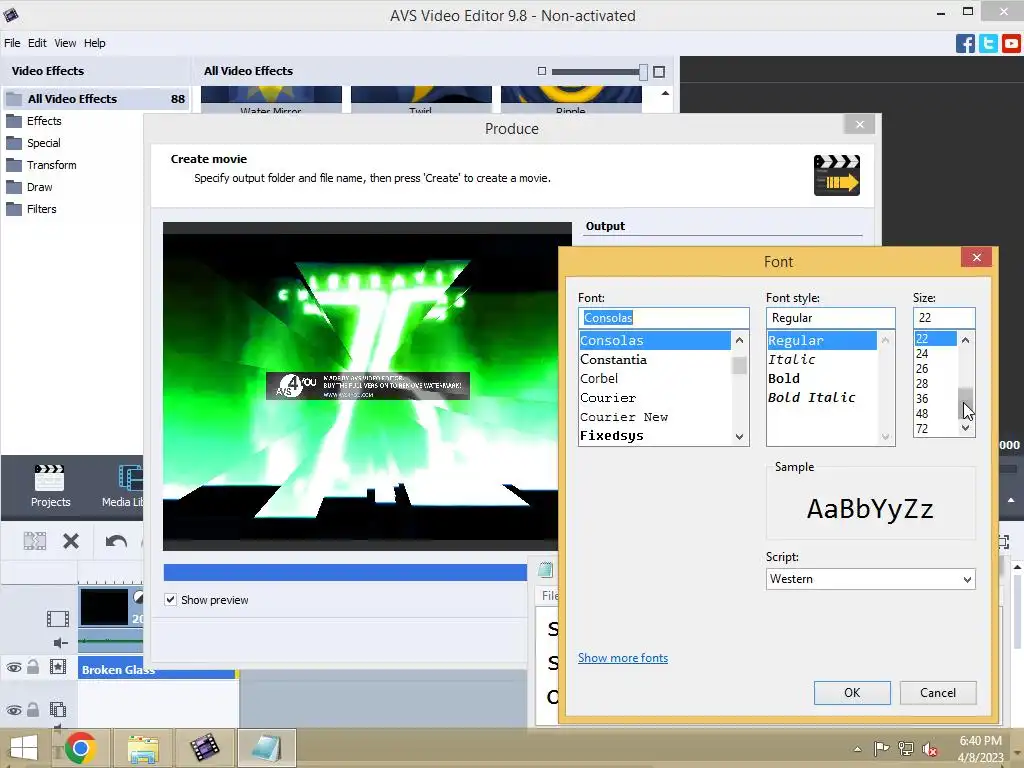Open the Media Library button icon

pos(131,478)
